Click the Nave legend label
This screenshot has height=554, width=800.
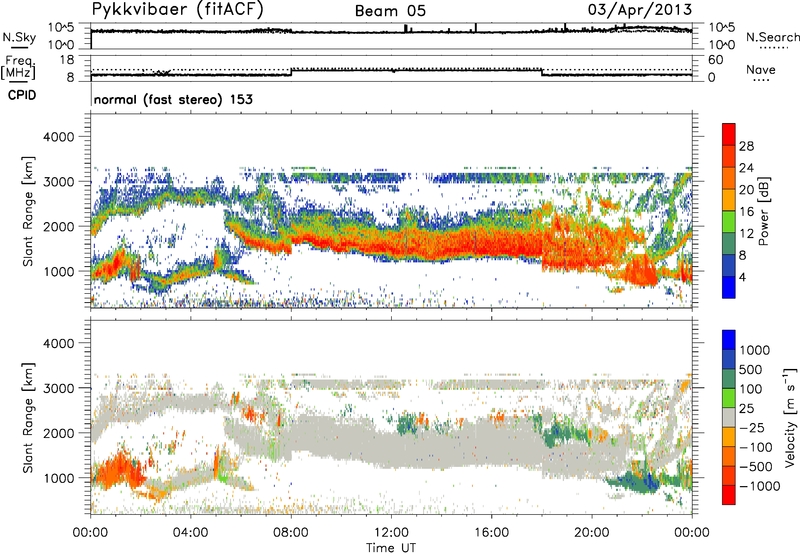pos(761,69)
